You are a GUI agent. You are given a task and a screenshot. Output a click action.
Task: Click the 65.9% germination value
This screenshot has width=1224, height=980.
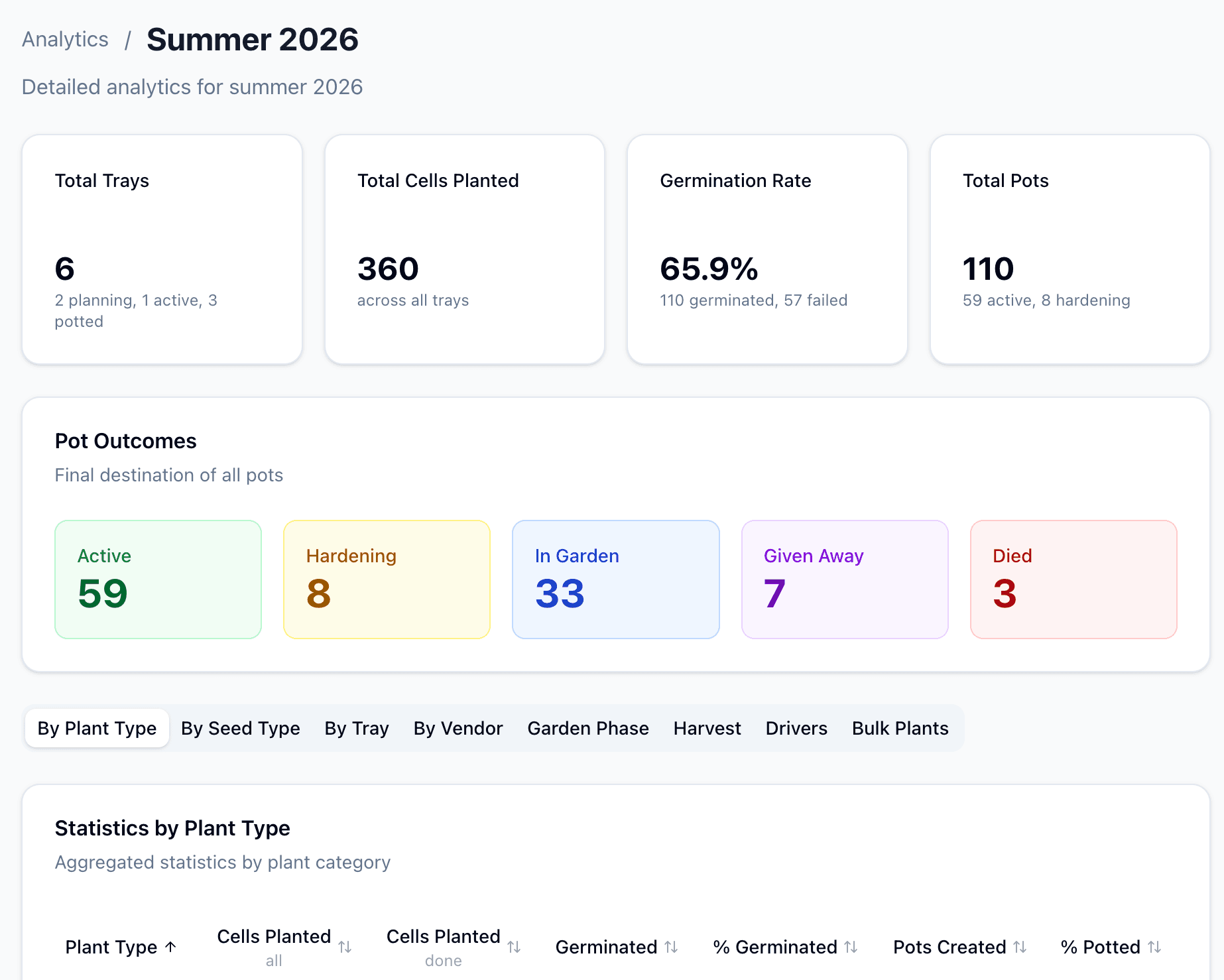coord(709,269)
